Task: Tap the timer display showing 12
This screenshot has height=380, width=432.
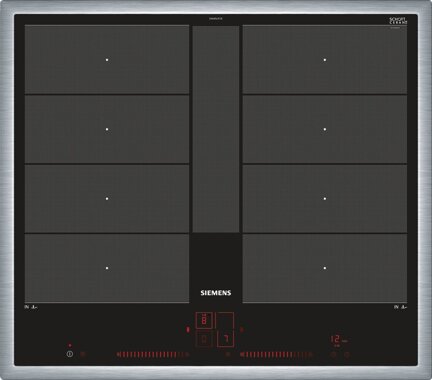Action: 335,339
